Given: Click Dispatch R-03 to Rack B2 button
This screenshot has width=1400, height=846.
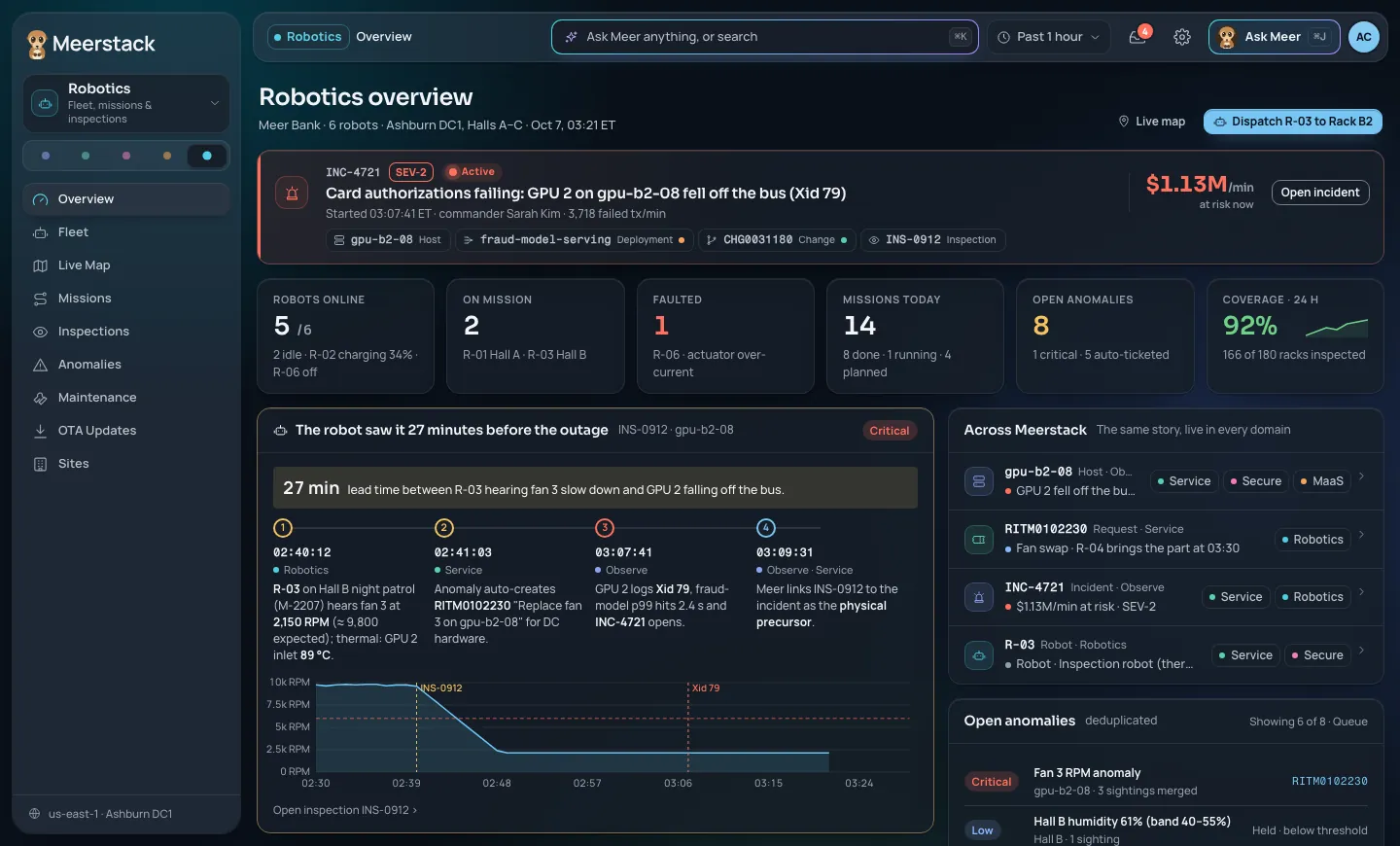Looking at the screenshot, I should pyautogui.click(x=1293, y=122).
